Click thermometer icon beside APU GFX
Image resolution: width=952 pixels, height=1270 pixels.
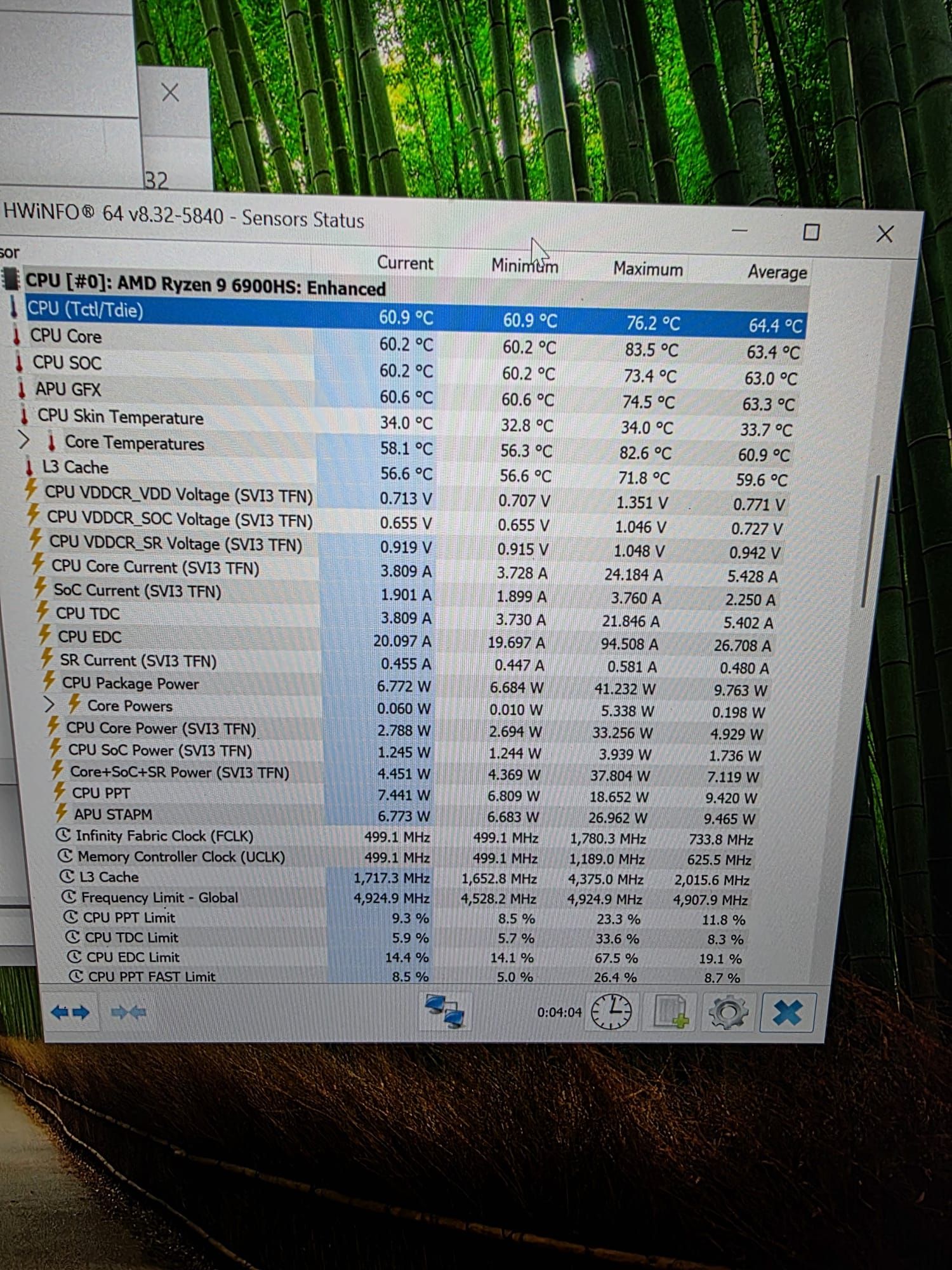22,388
